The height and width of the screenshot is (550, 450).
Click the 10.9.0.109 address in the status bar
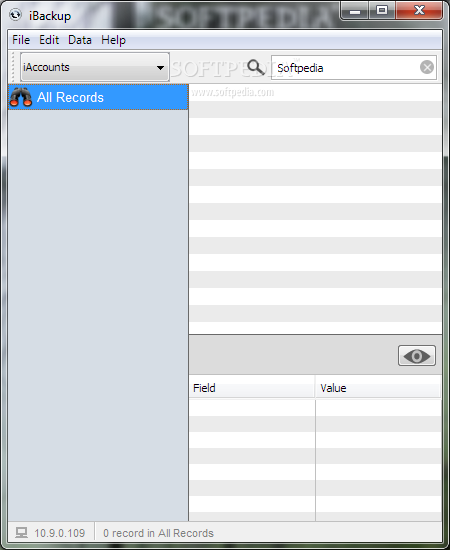[x=60, y=533]
